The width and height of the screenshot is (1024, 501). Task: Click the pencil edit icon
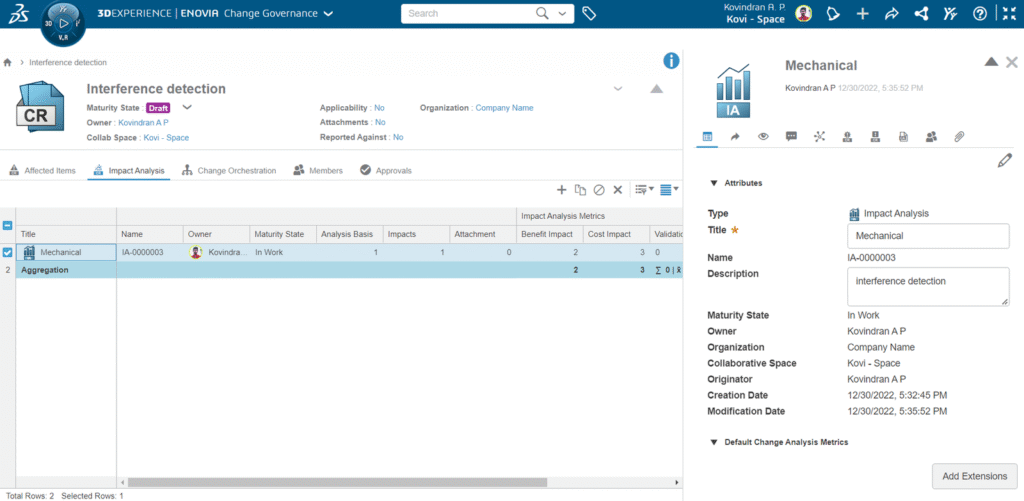(1004, 160)
